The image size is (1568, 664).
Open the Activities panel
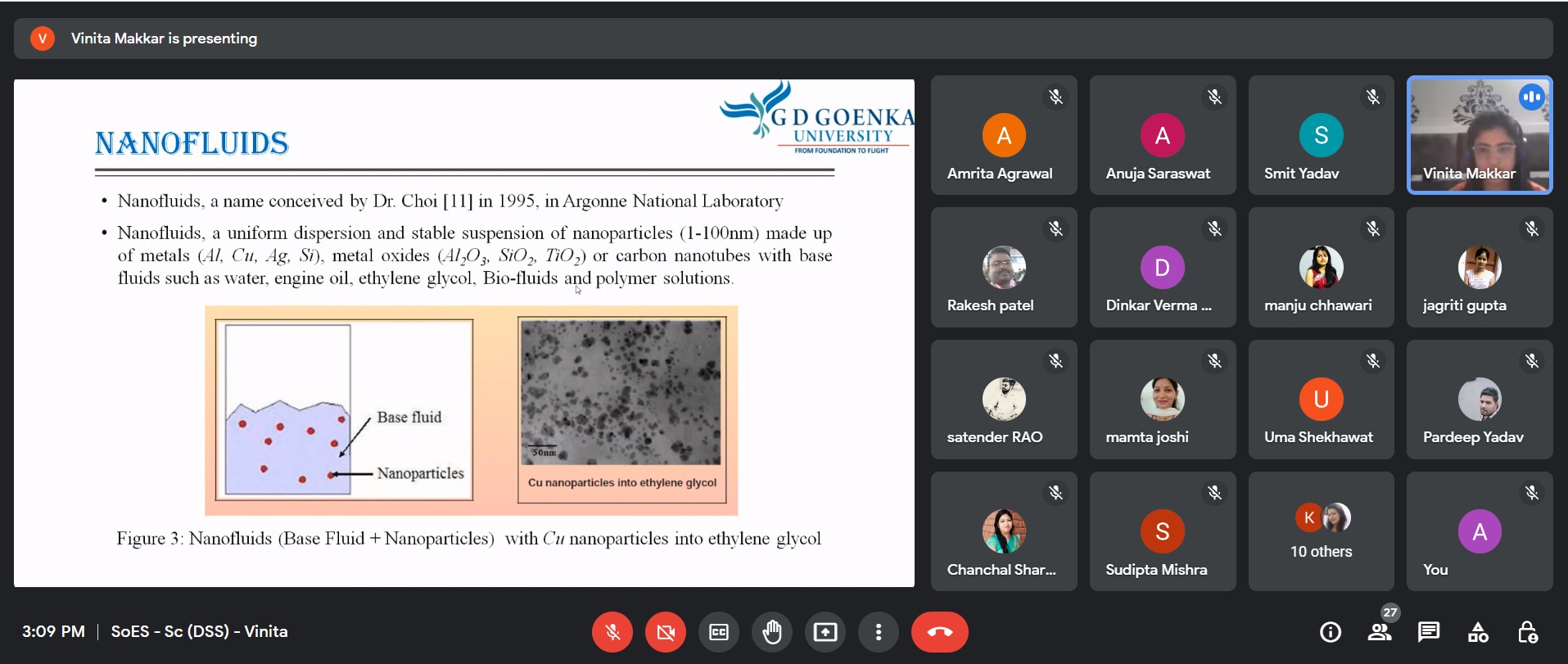pos(1478,632)
